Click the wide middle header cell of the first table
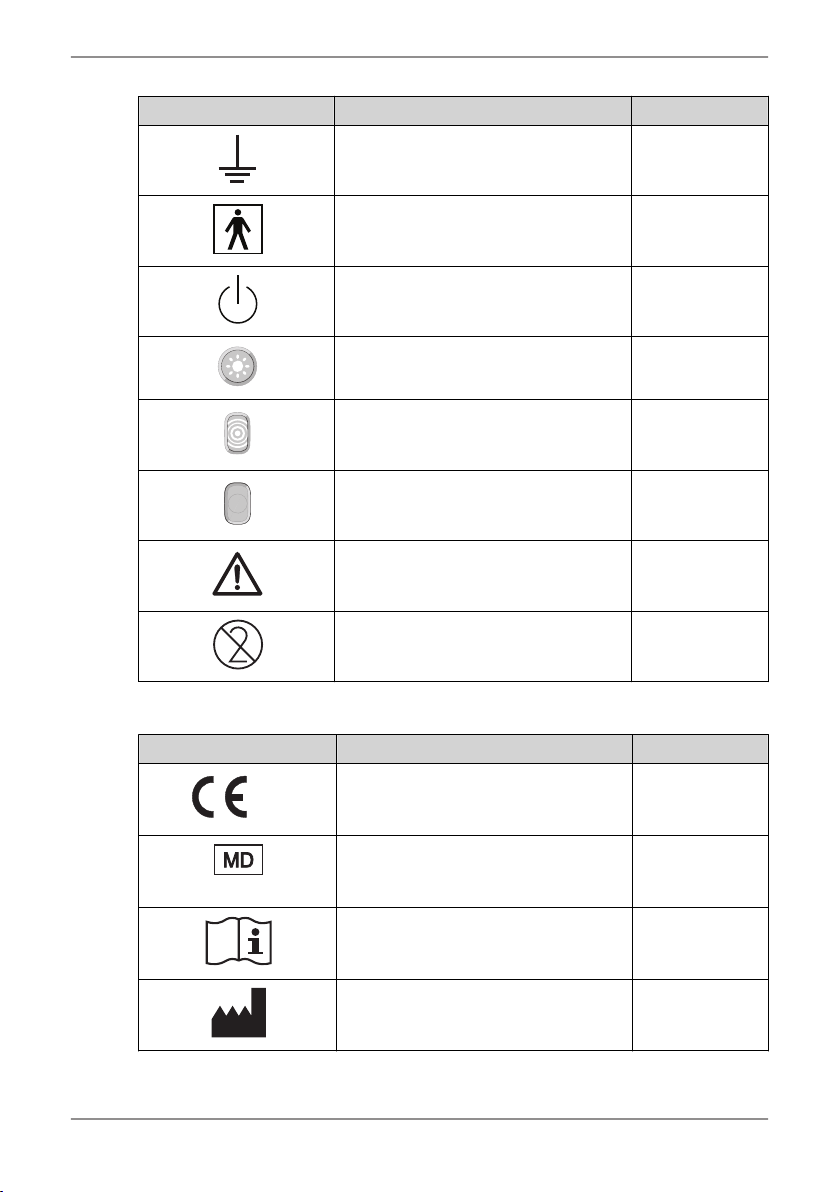The image size is (840, 1192). pyautogui.click(x=483, y=111)
